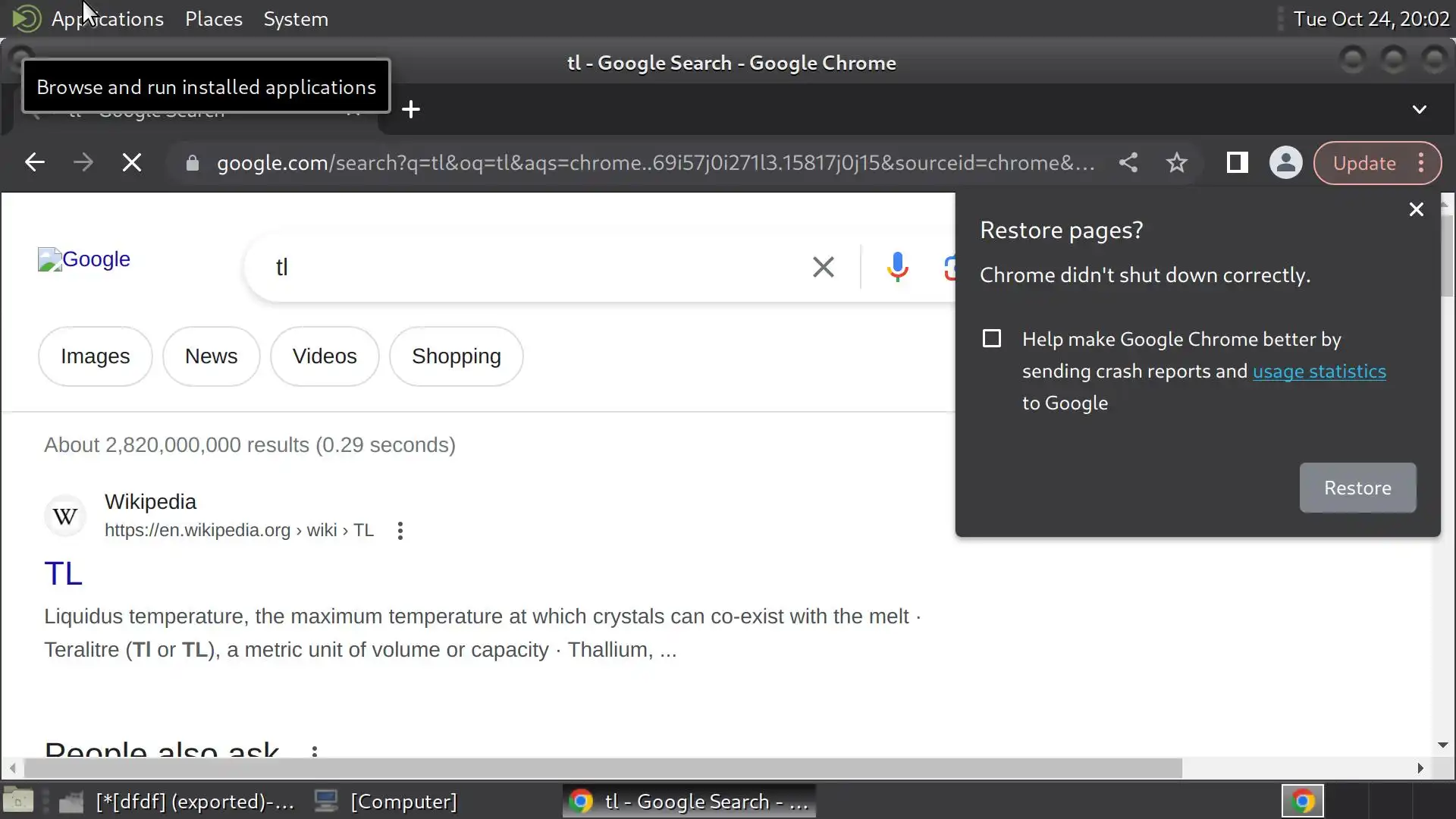
Task: Click the Restore button
Action: (1357, 488)
